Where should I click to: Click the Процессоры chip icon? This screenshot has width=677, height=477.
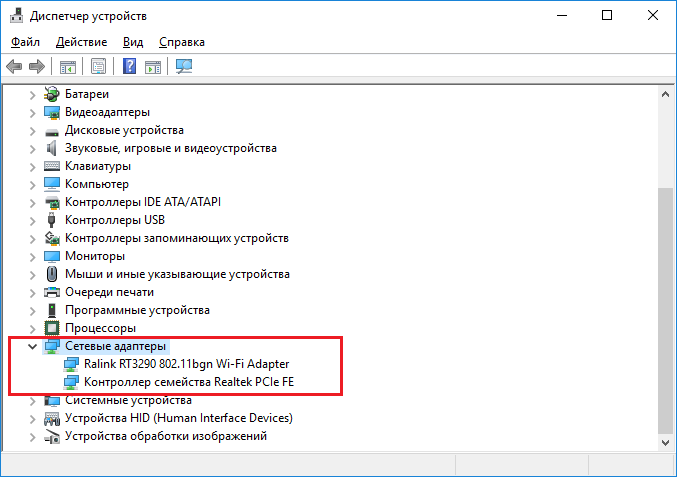[52, 328]
